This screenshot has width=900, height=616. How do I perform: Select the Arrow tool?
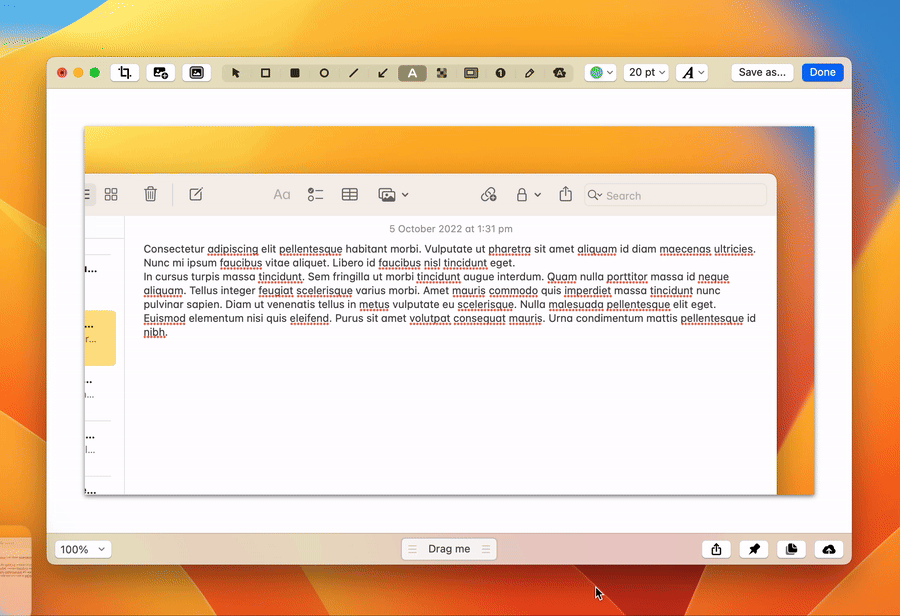(x=383, y=73)
